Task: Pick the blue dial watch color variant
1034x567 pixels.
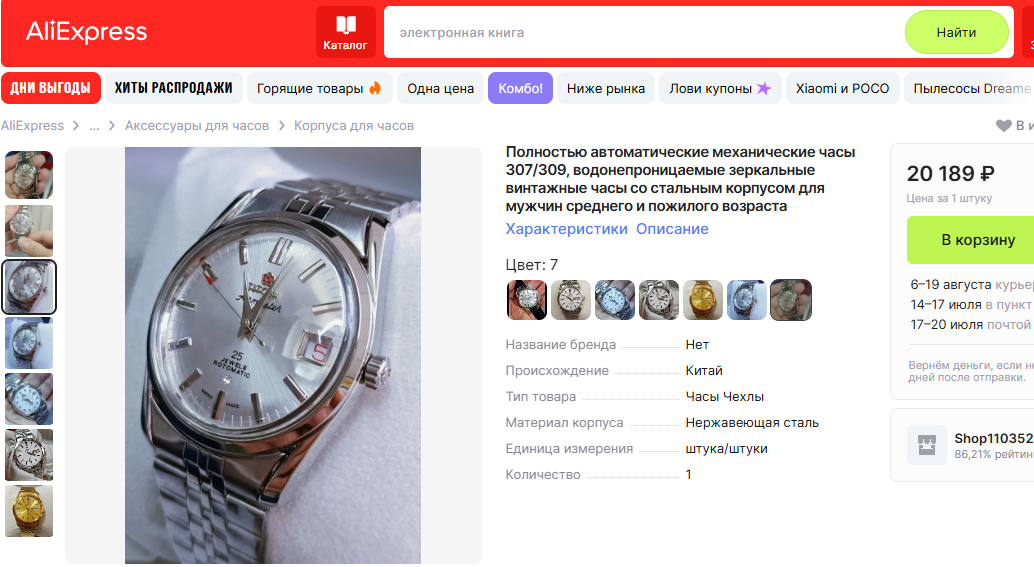Action: coord(615,300)
